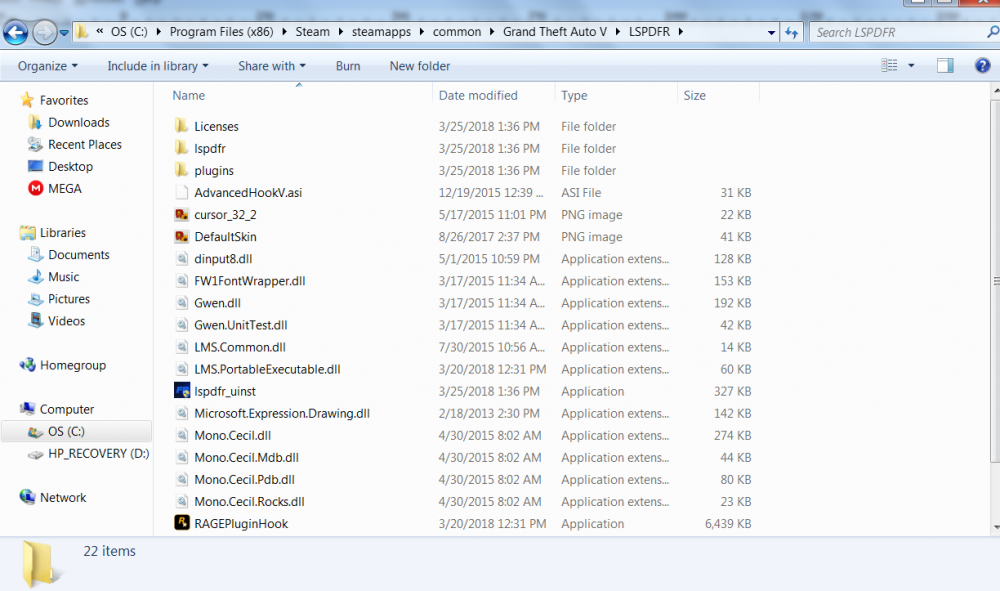
Task: Select the cursor_32_2 PNG image icon
Action: coord(182,215)
